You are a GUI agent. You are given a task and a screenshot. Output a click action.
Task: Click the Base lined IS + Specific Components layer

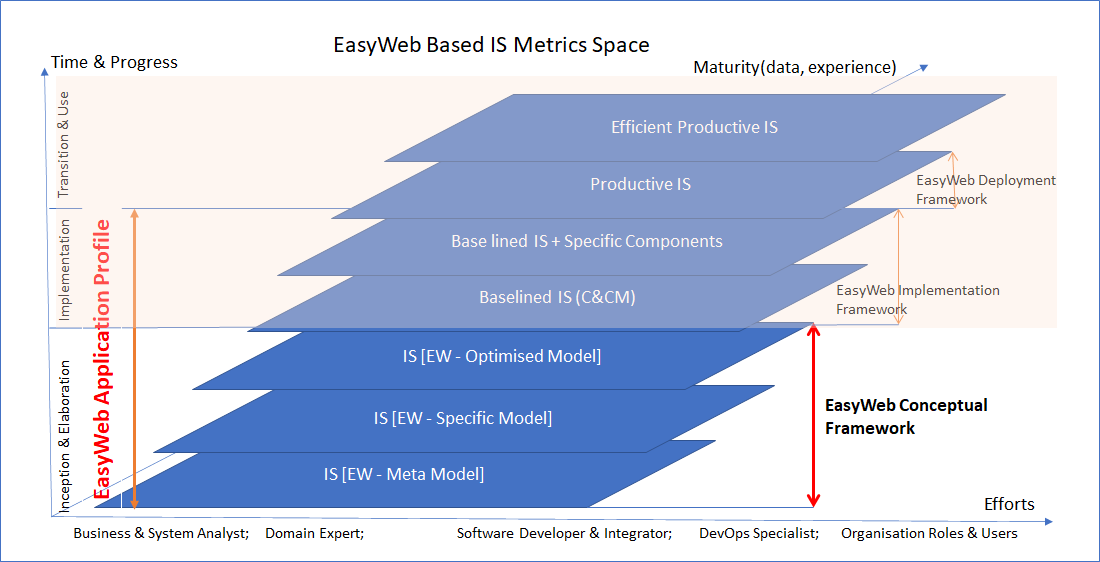coord(586,241)
